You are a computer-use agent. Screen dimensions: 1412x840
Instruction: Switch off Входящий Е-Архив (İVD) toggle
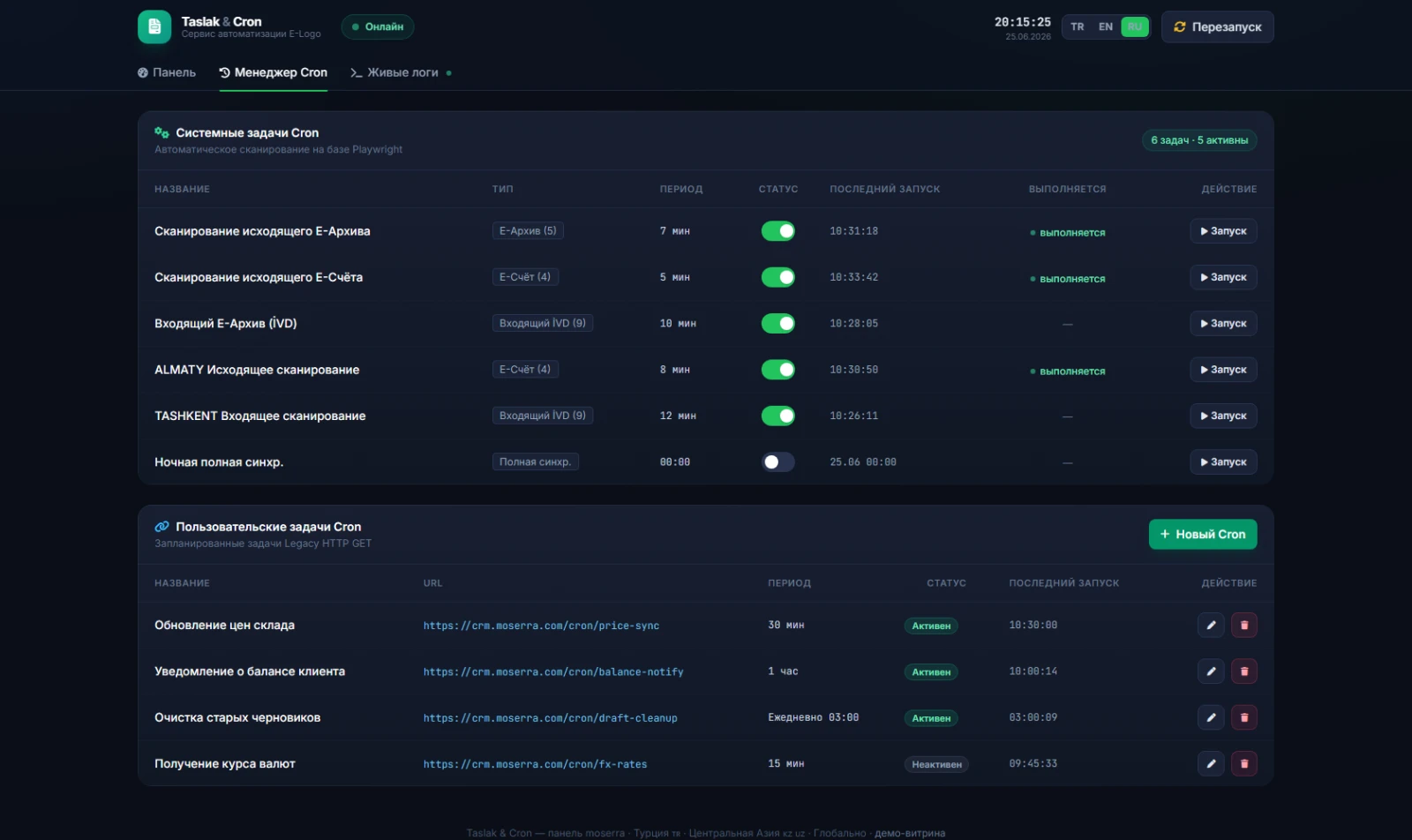tap(778, 323)
